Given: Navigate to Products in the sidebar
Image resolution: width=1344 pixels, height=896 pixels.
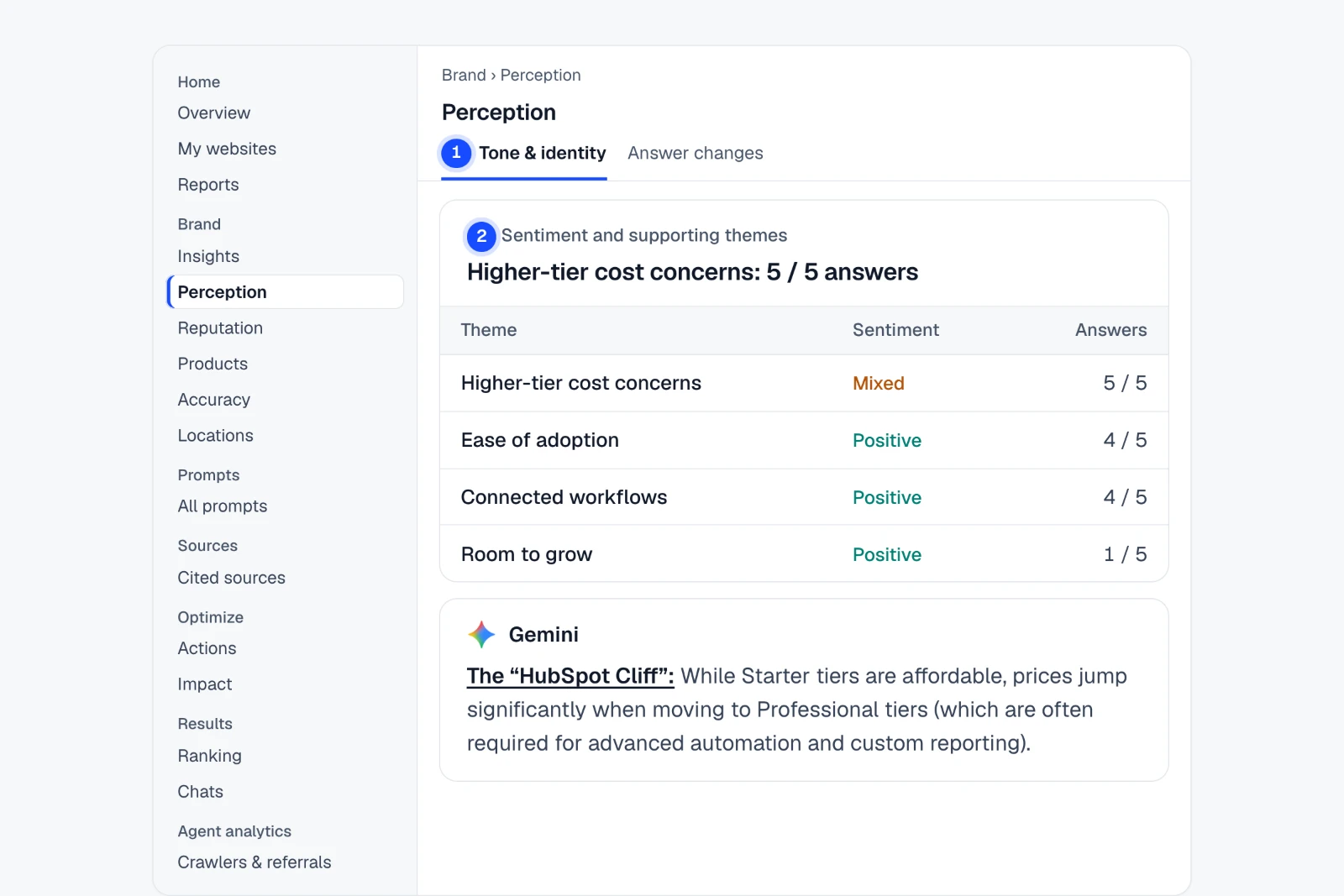Looking at the screenshot, I should pyautogui.click(x=213, y=364).
